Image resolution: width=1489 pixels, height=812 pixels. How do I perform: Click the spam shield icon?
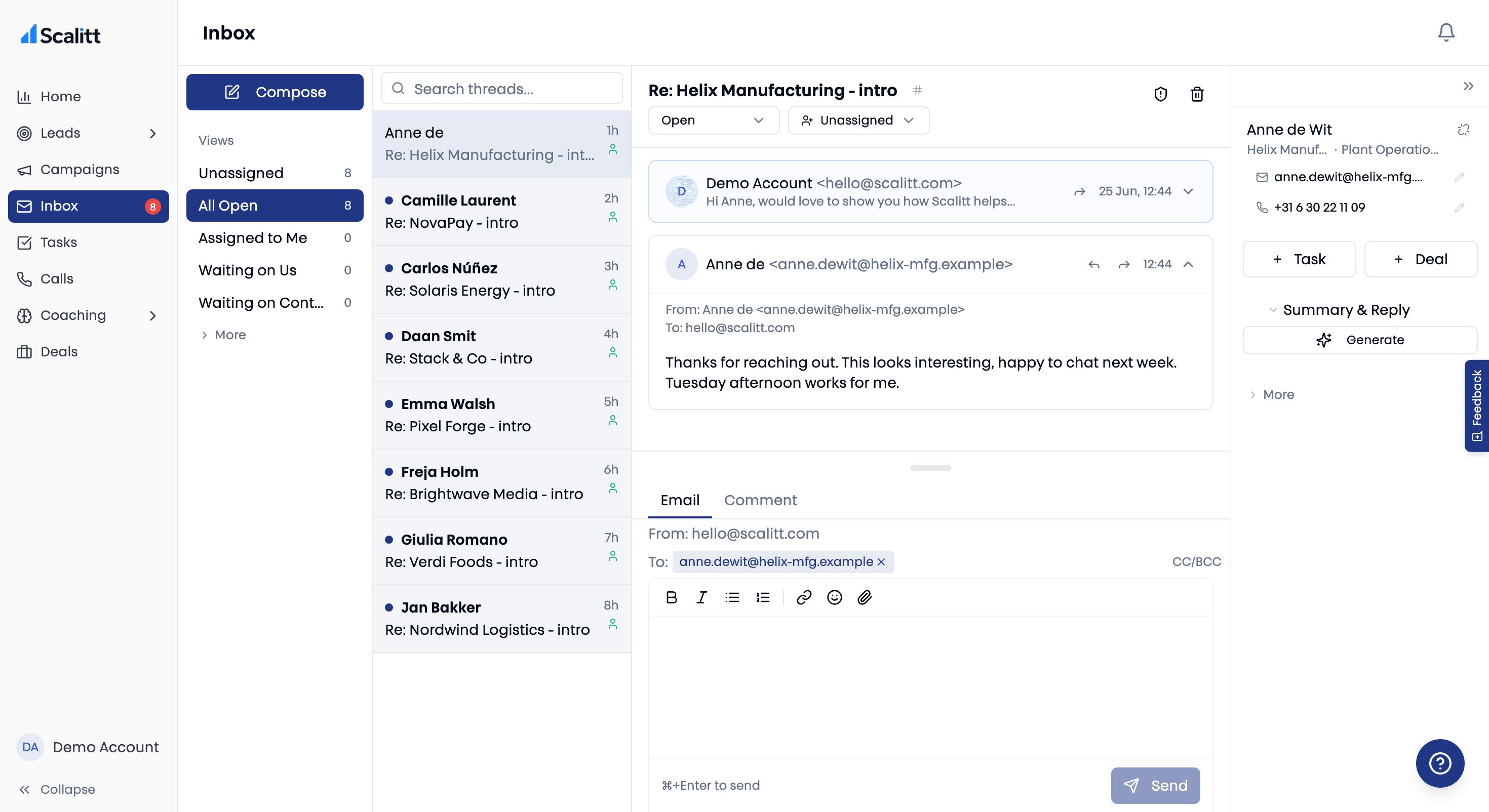coord(1160,94)
